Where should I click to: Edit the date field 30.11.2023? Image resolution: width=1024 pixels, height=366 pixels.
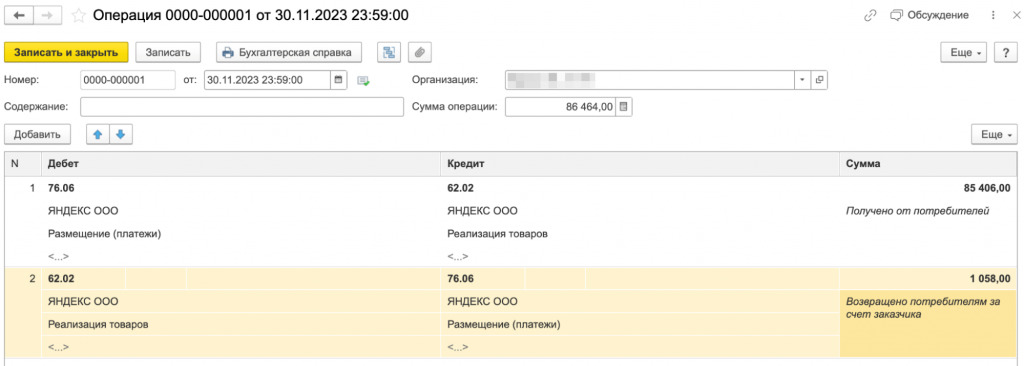click(267, 80)
